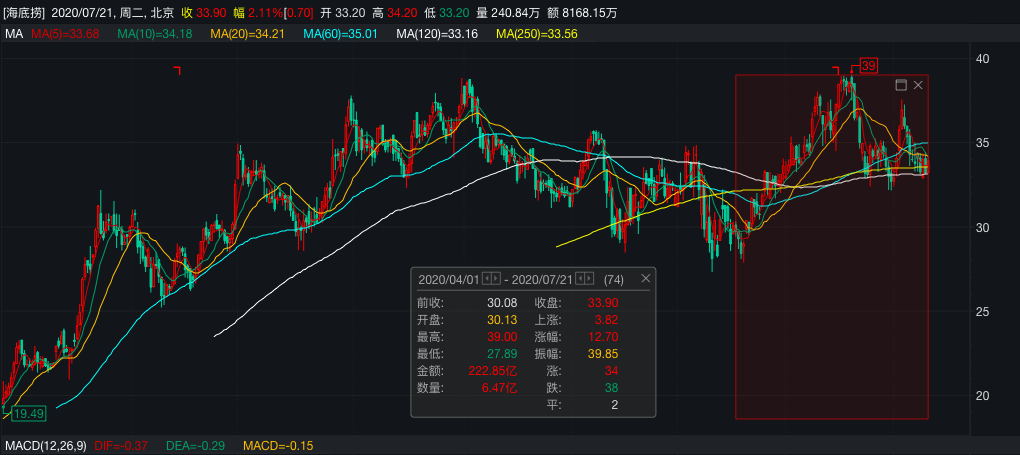Close the interval statistics popup

coord(645,279)
